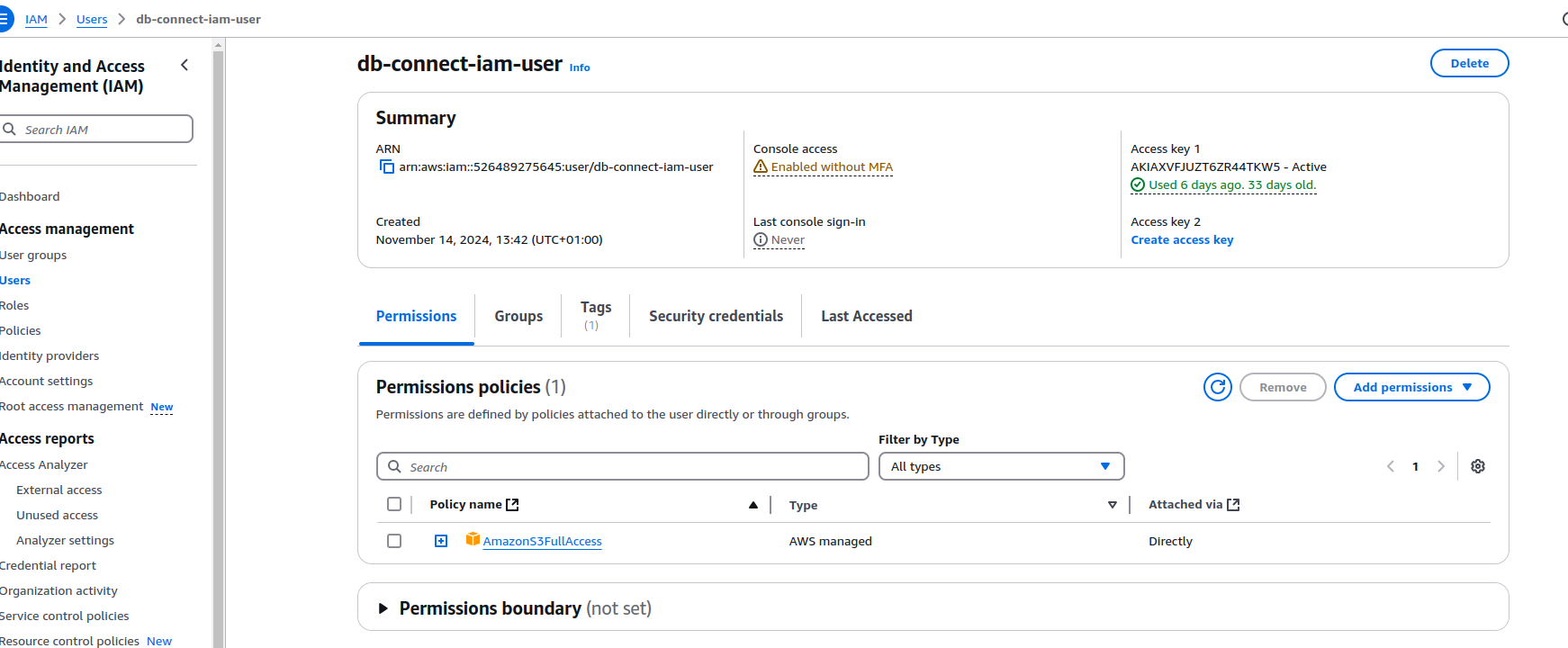Open Resource control policies in side navigation

pyautogui.click(x=69, y=641)
